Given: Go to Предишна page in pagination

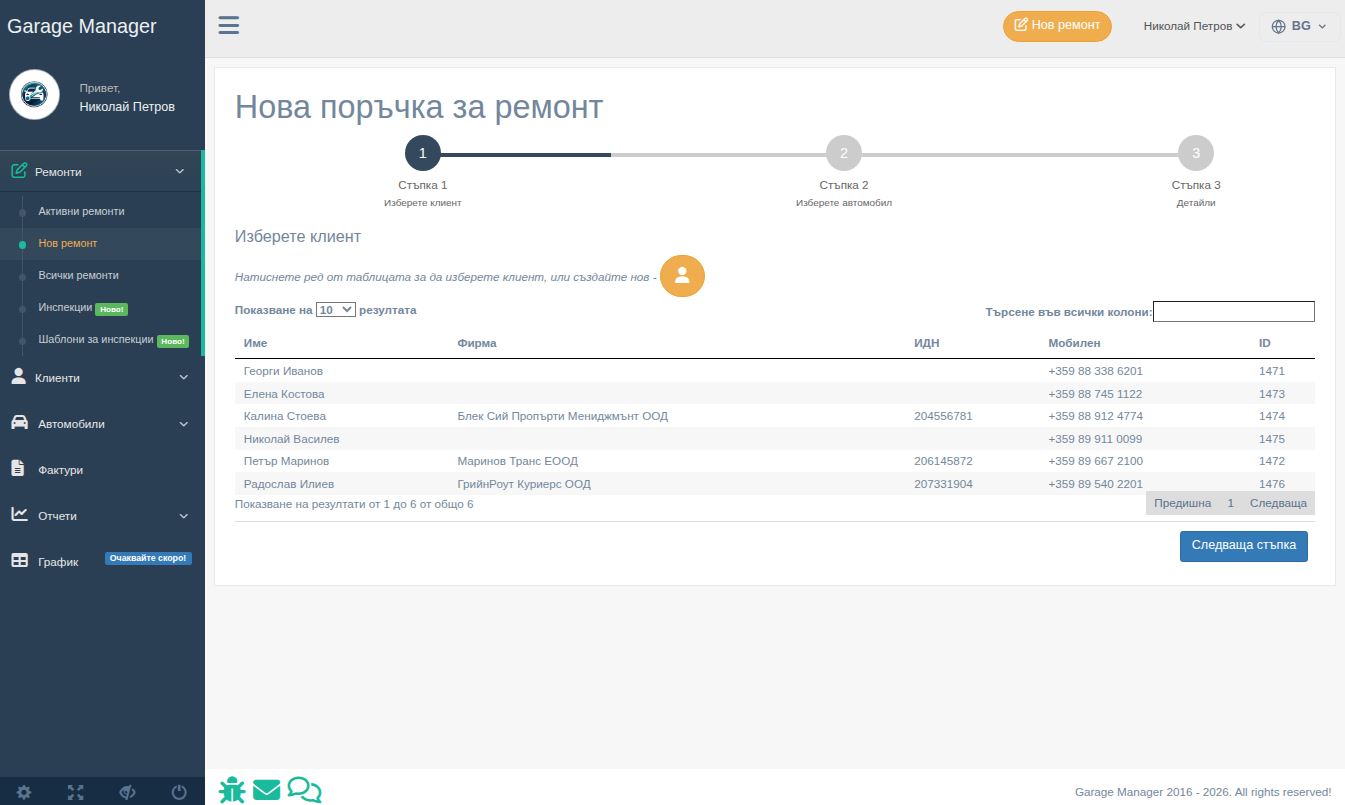Looking at the screenshot, I should (1182, 503).
